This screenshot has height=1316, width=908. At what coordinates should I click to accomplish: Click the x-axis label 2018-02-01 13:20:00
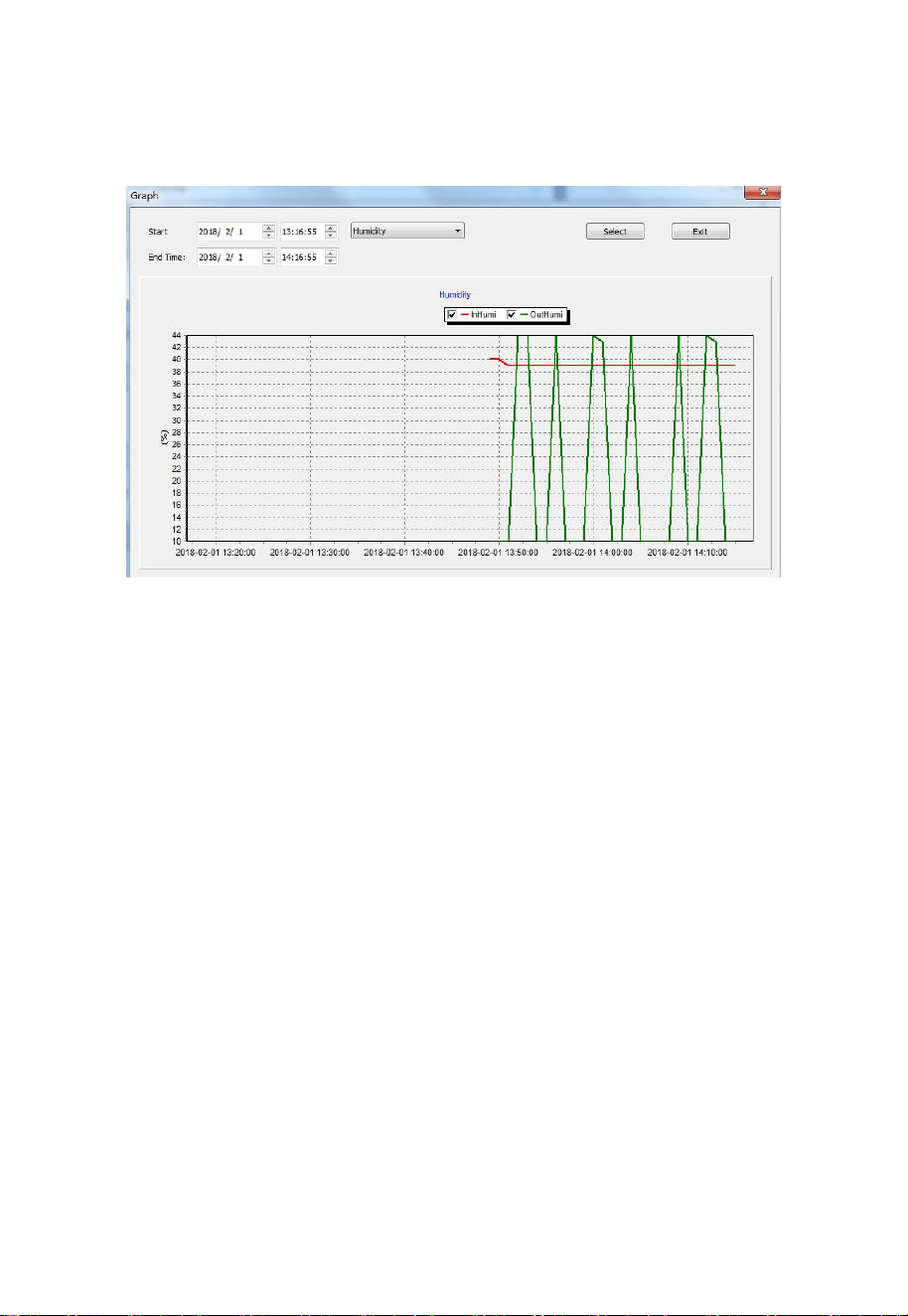point(216,552)
